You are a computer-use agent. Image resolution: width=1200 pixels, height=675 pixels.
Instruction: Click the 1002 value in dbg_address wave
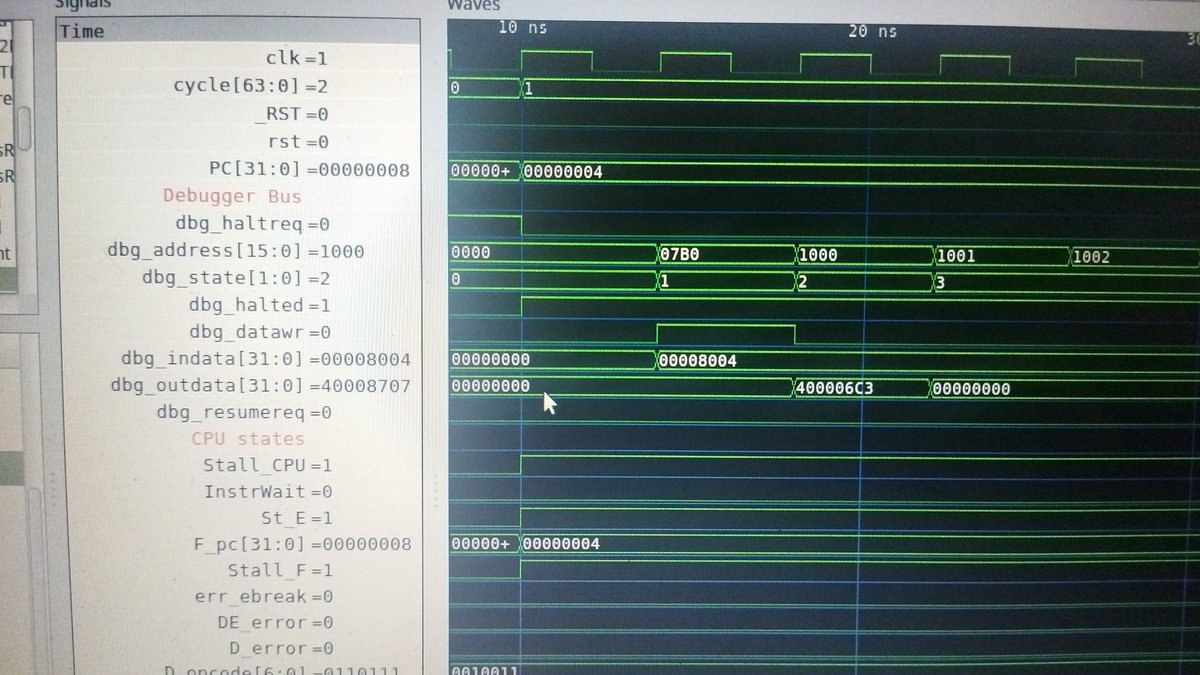1091,257
